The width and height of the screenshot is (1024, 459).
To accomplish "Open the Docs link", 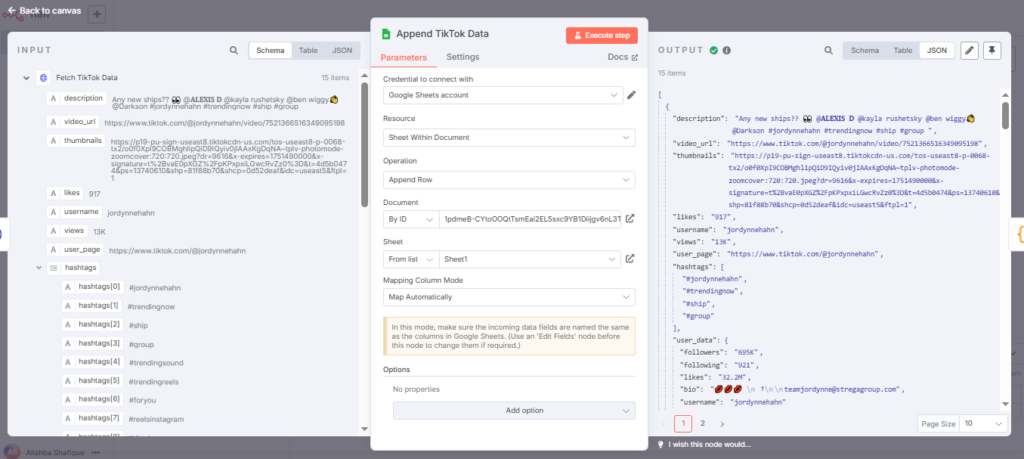I will 622,57.
